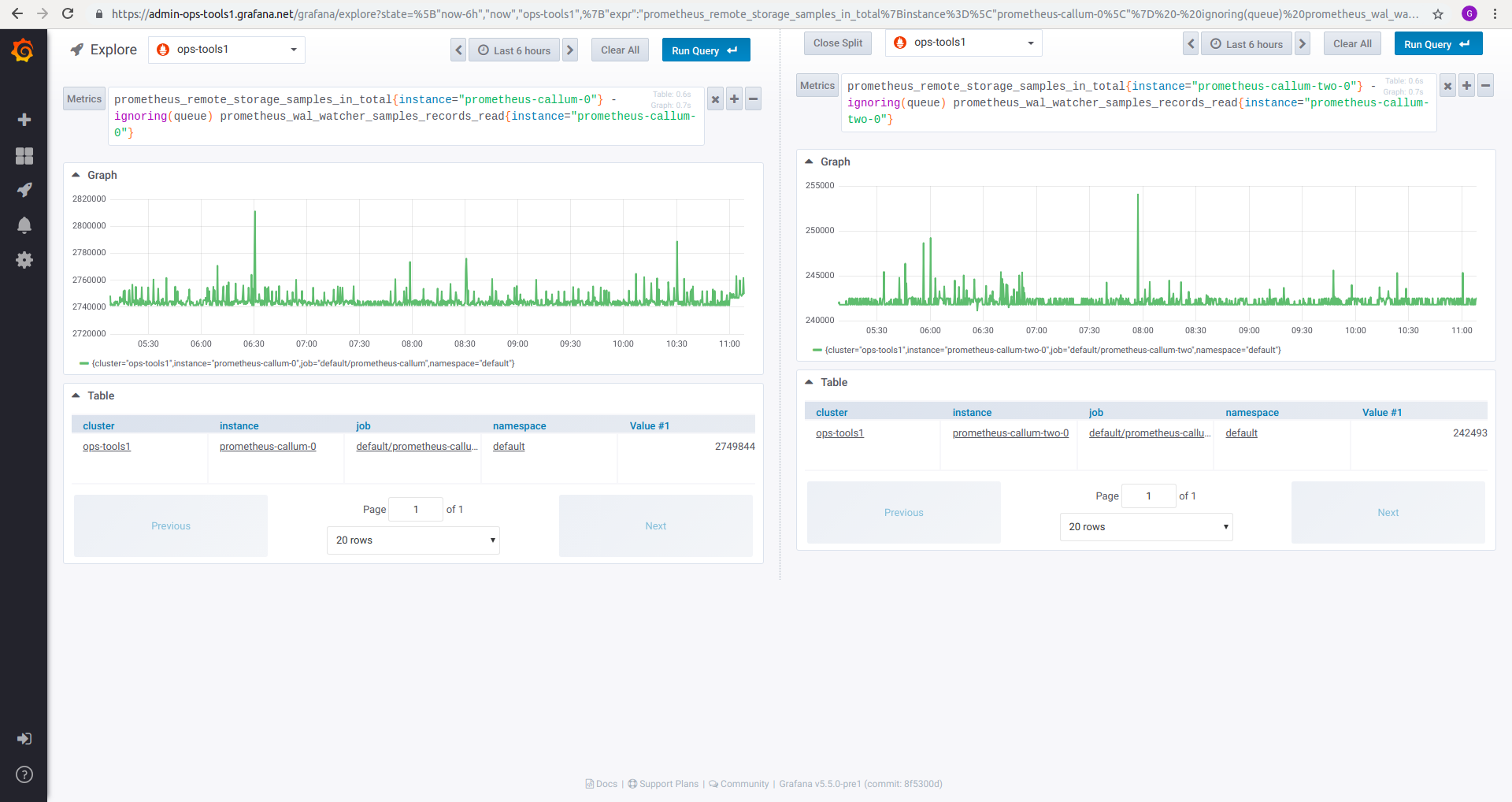The image size is (1512, 802).
Task: Remove the left query using the x icon
Action: (714, 98)
